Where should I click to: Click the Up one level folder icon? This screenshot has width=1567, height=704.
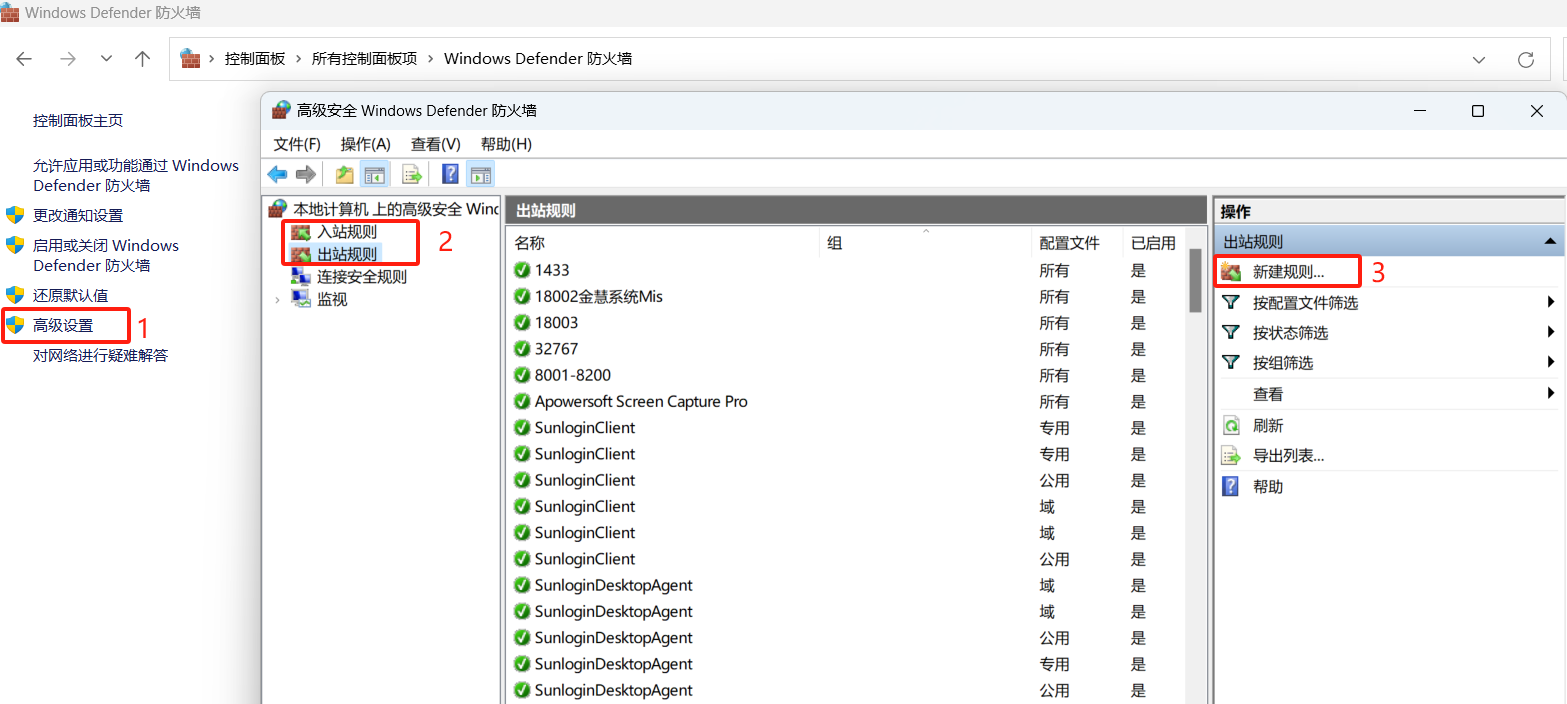[345, 175]
